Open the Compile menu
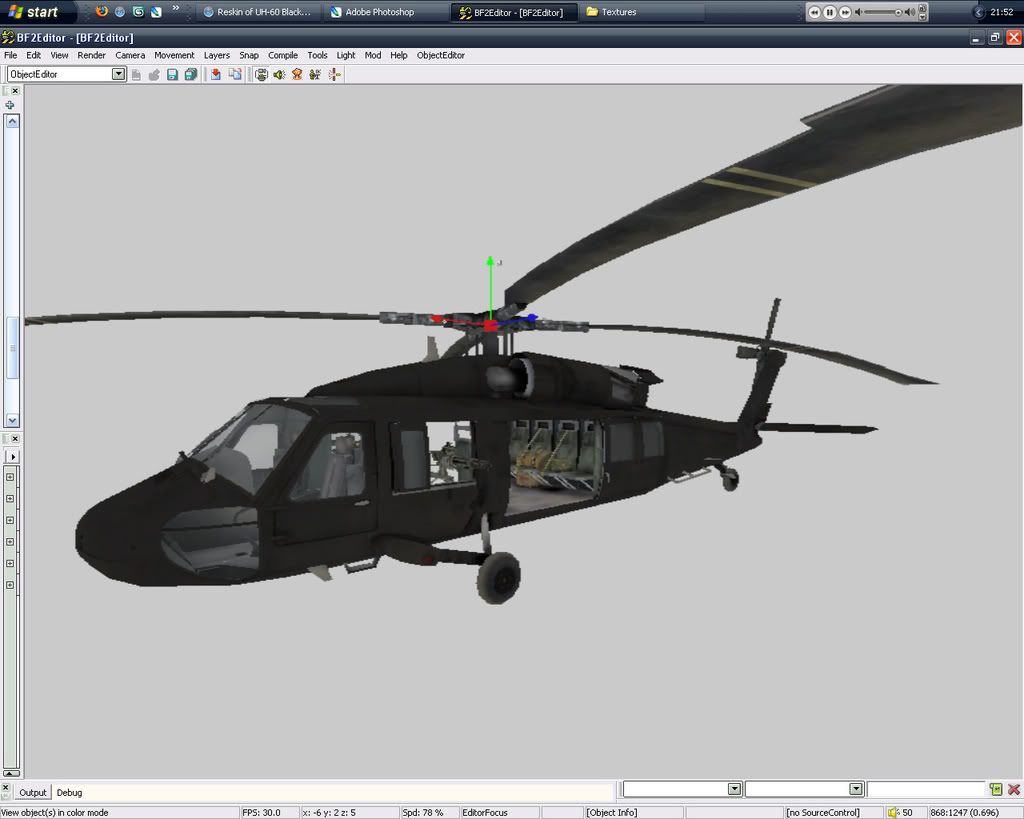The image size is (1024, 819). click(x=282, y=55)
